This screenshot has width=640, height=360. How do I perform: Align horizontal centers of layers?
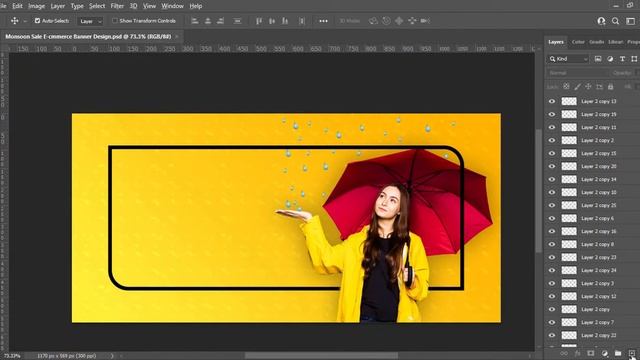point(208,21)
